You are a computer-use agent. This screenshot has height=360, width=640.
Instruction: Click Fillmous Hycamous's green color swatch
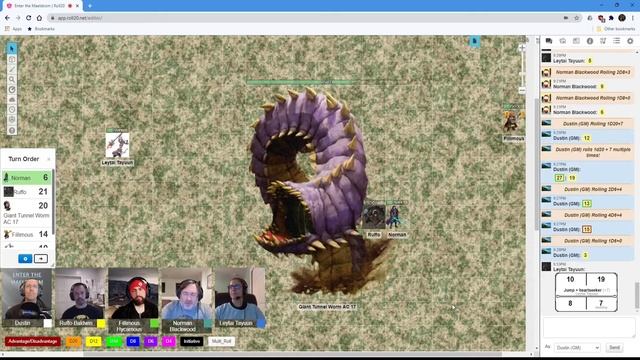(154, 324)
